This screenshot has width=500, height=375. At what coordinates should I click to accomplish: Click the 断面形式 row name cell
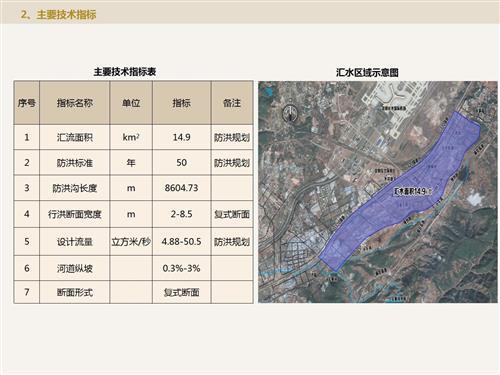point(75,292)
